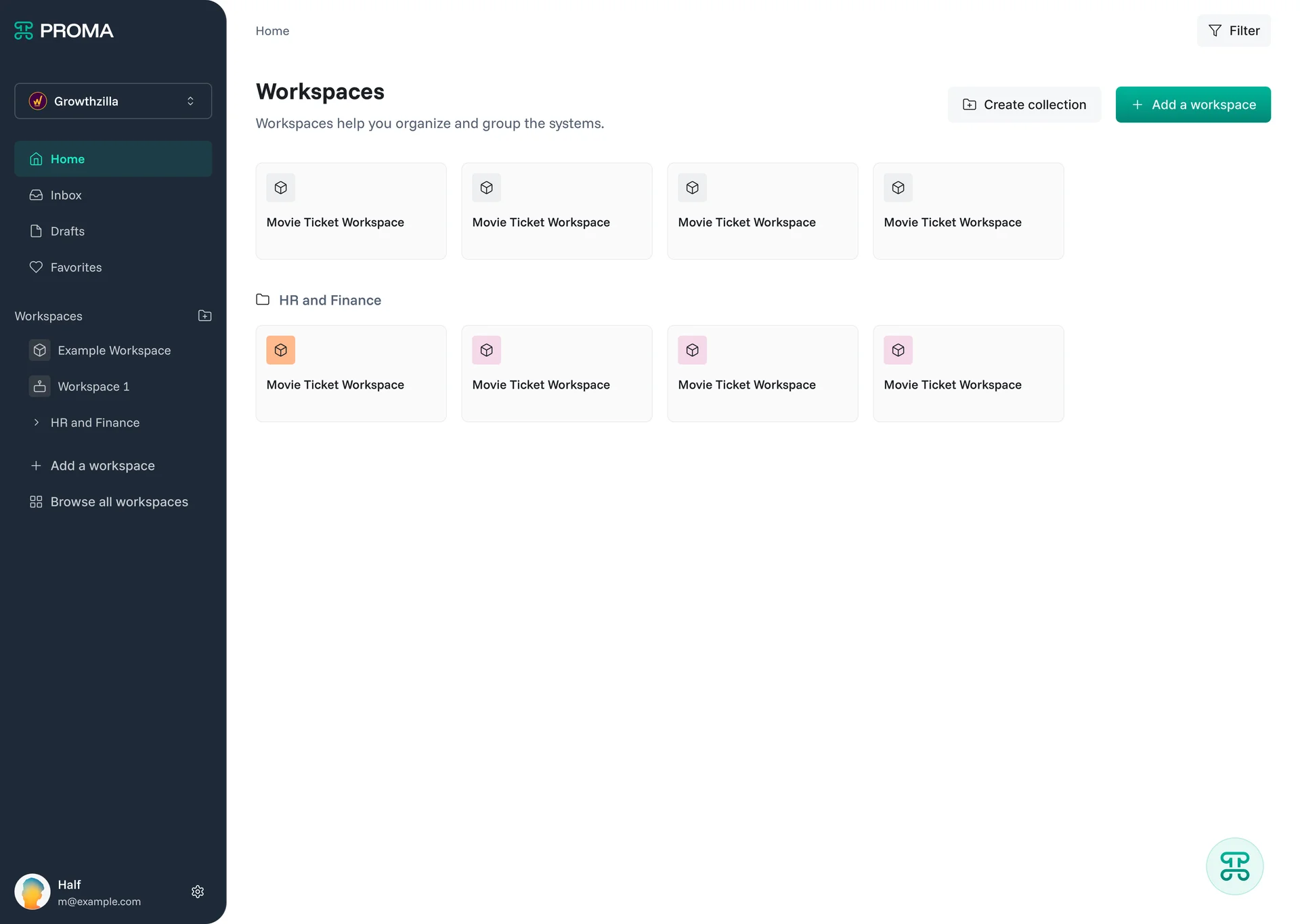Screen dimensions: 1300x924
Task: Open the Filter options
Action: (x=1234, y=30)
